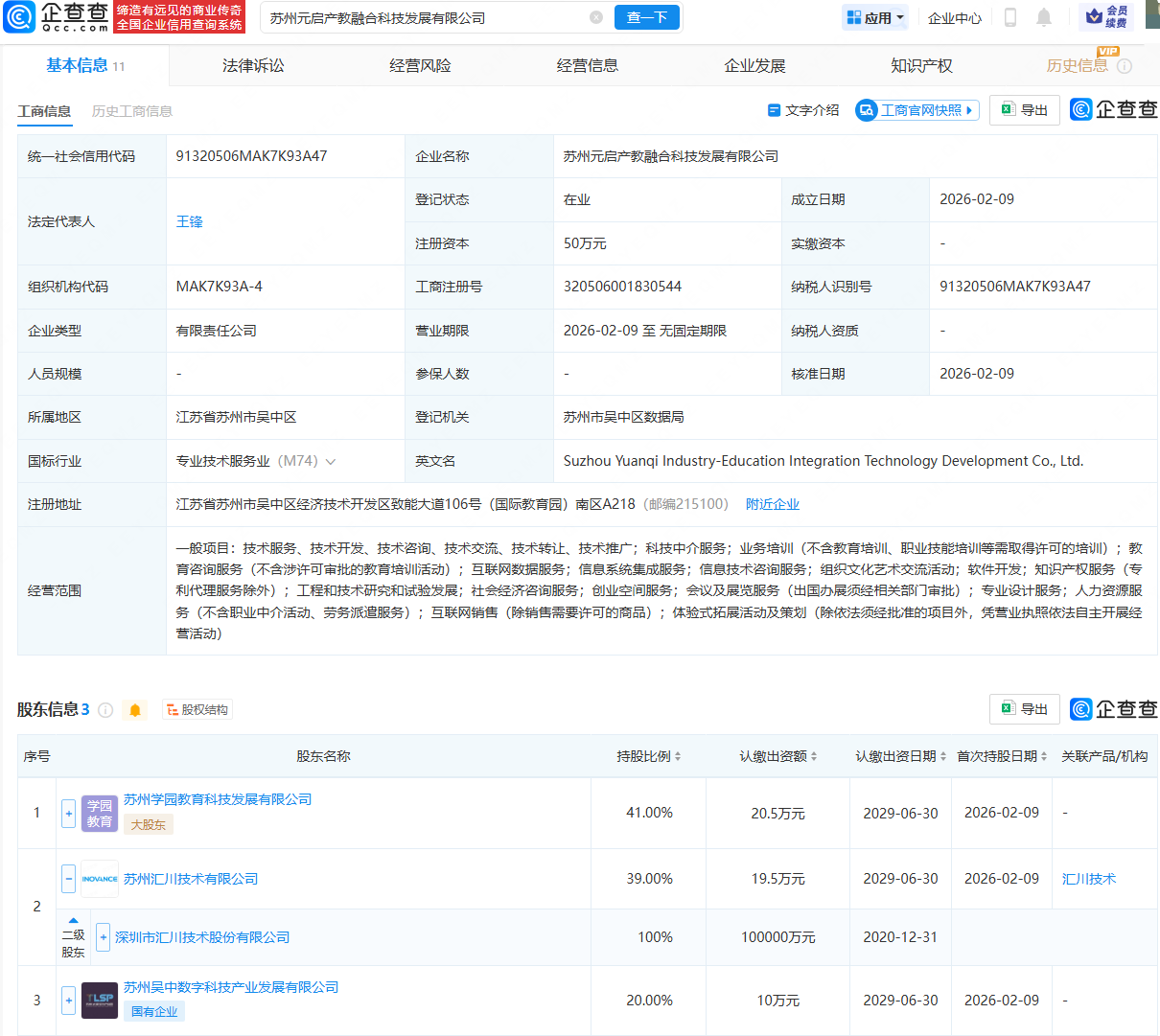The width and height of the screenshot is (1160, 1036).
Task: Click the alert bell icon beside 股东信息
Action: coord(135,709)
